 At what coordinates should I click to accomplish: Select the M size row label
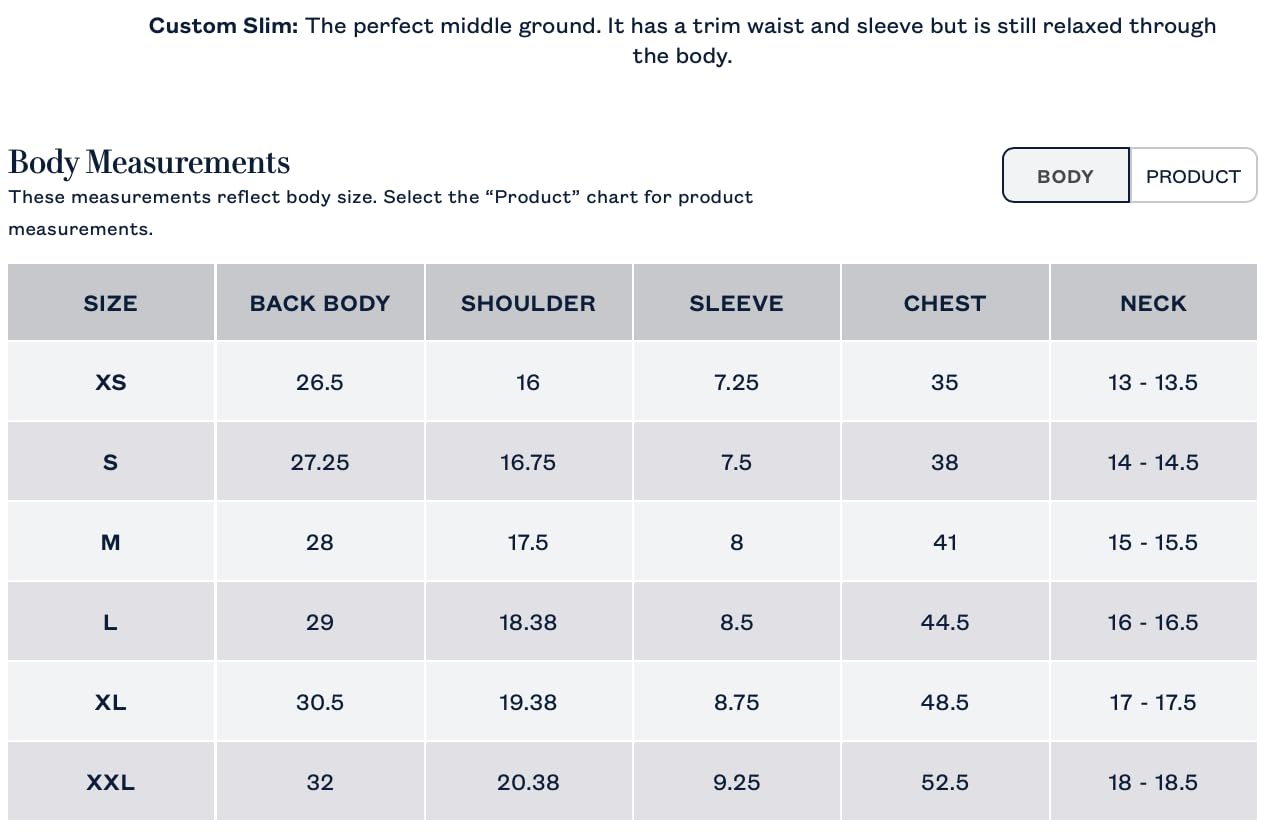(110, 542)
